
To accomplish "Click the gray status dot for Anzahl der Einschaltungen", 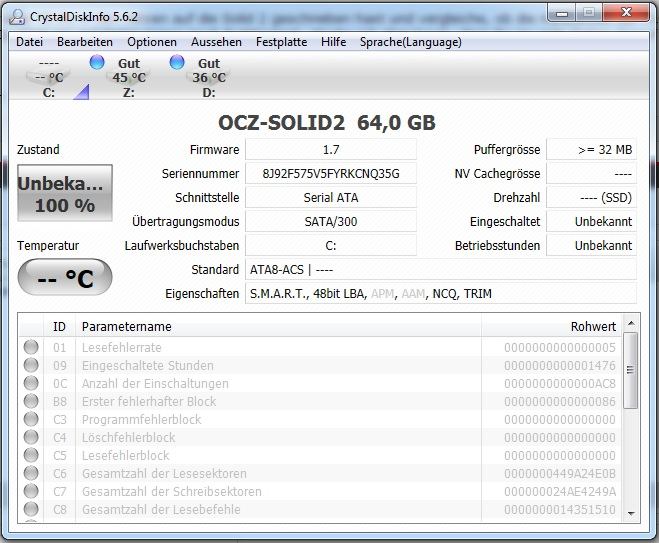I will (x=31, y=383).
